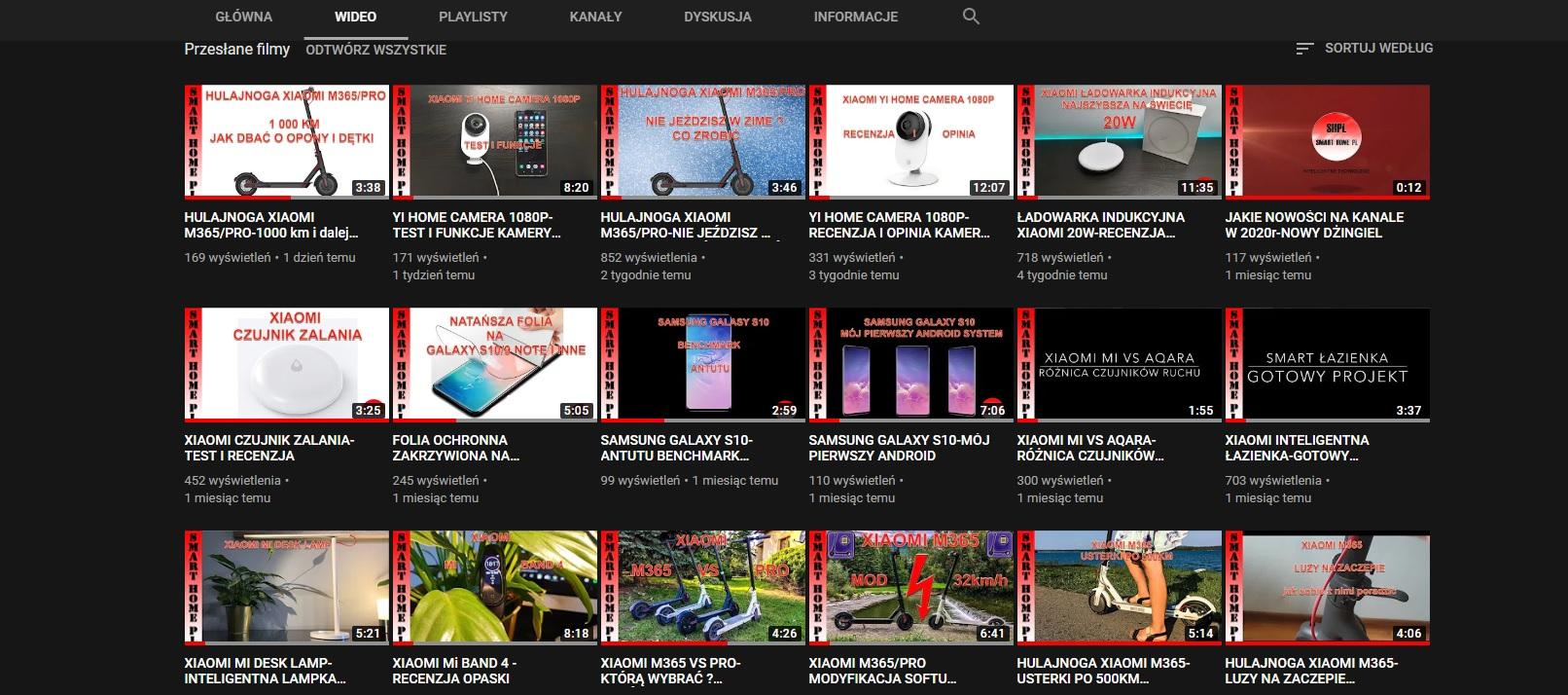Open the Playlisty tab
The image size is (1568, 695).
pos(473,17)
